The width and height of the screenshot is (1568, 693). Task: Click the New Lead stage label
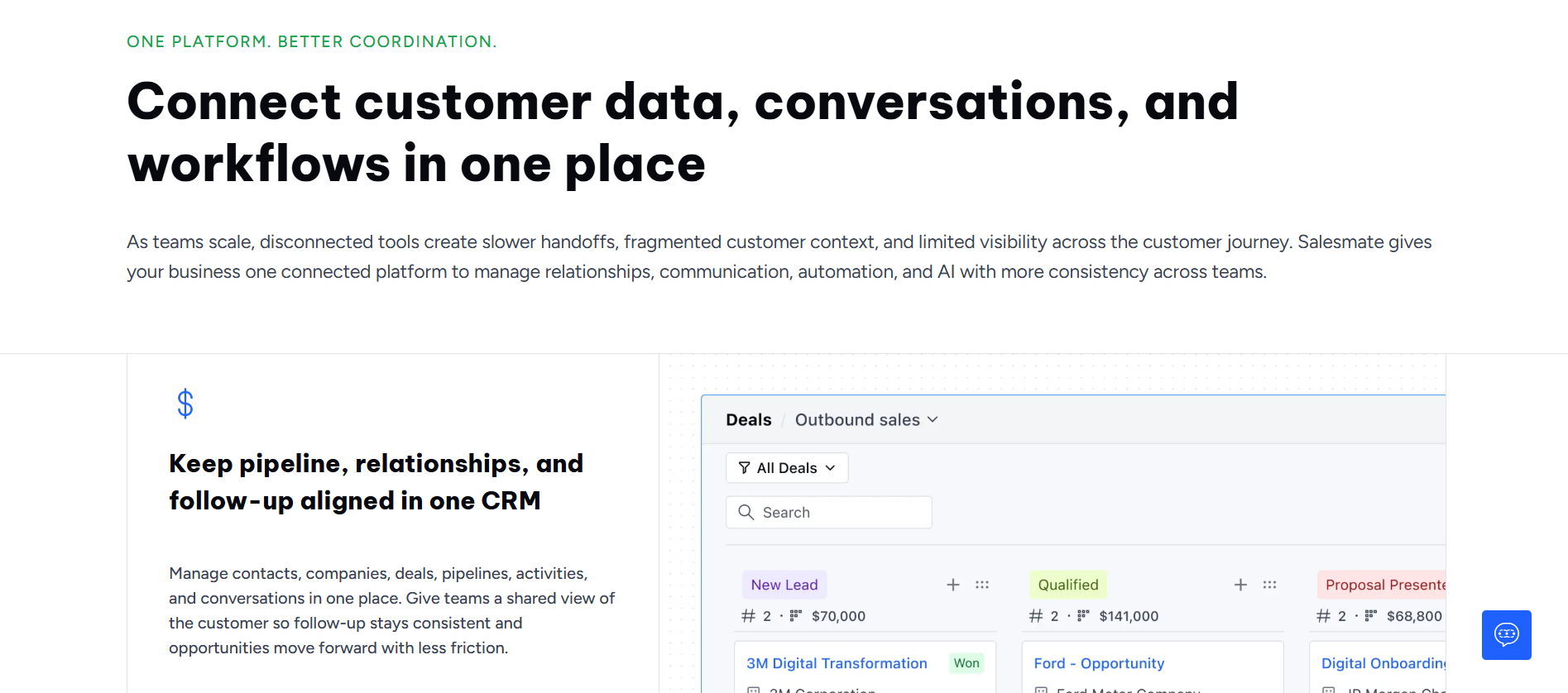pyautogui.click(x=784, y=585)
